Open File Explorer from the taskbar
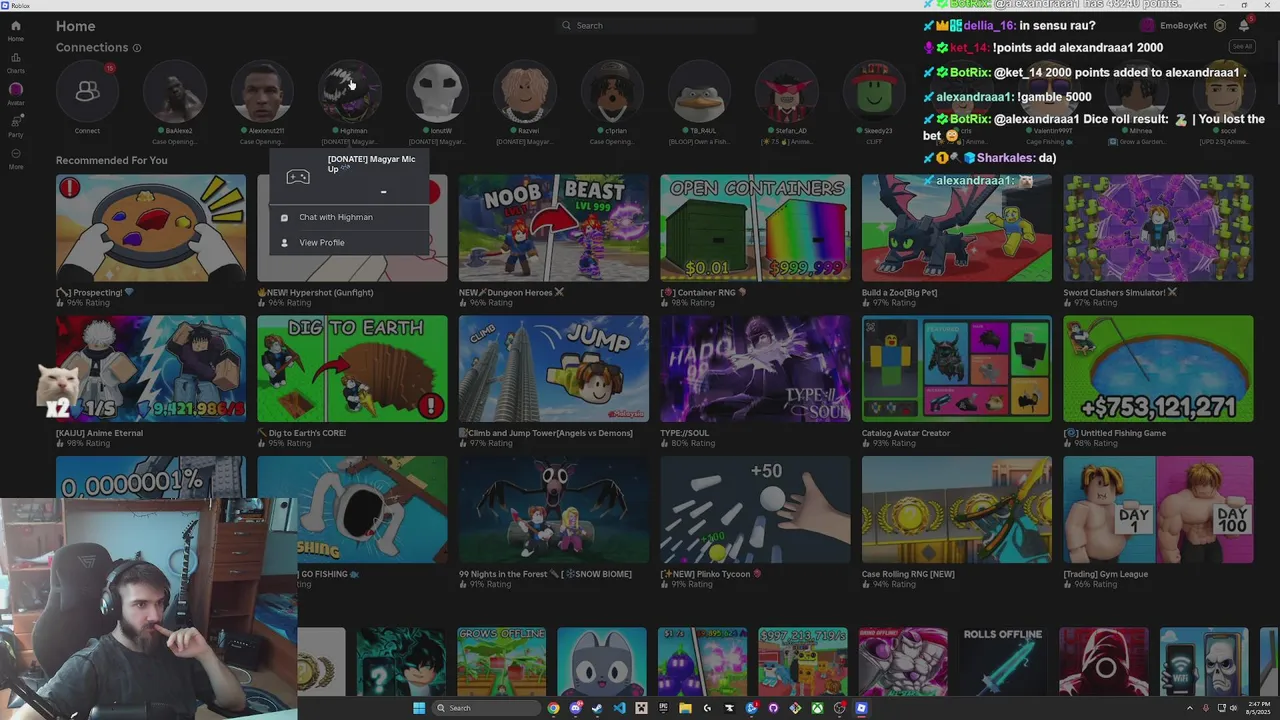Viewport: 1280px width, 720px height. coord(685,708)
